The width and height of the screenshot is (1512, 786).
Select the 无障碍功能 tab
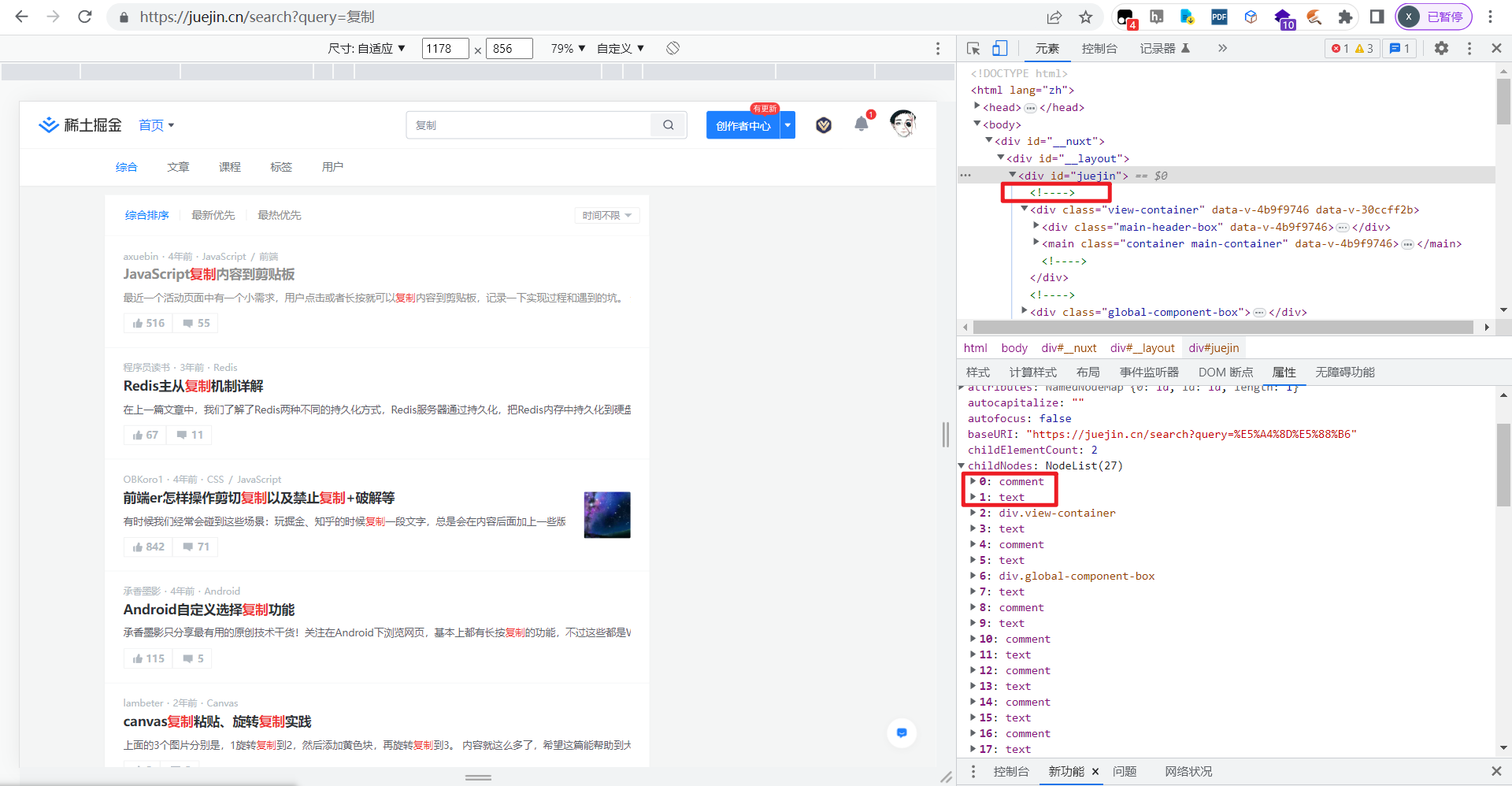click(x=1345, y=372)
